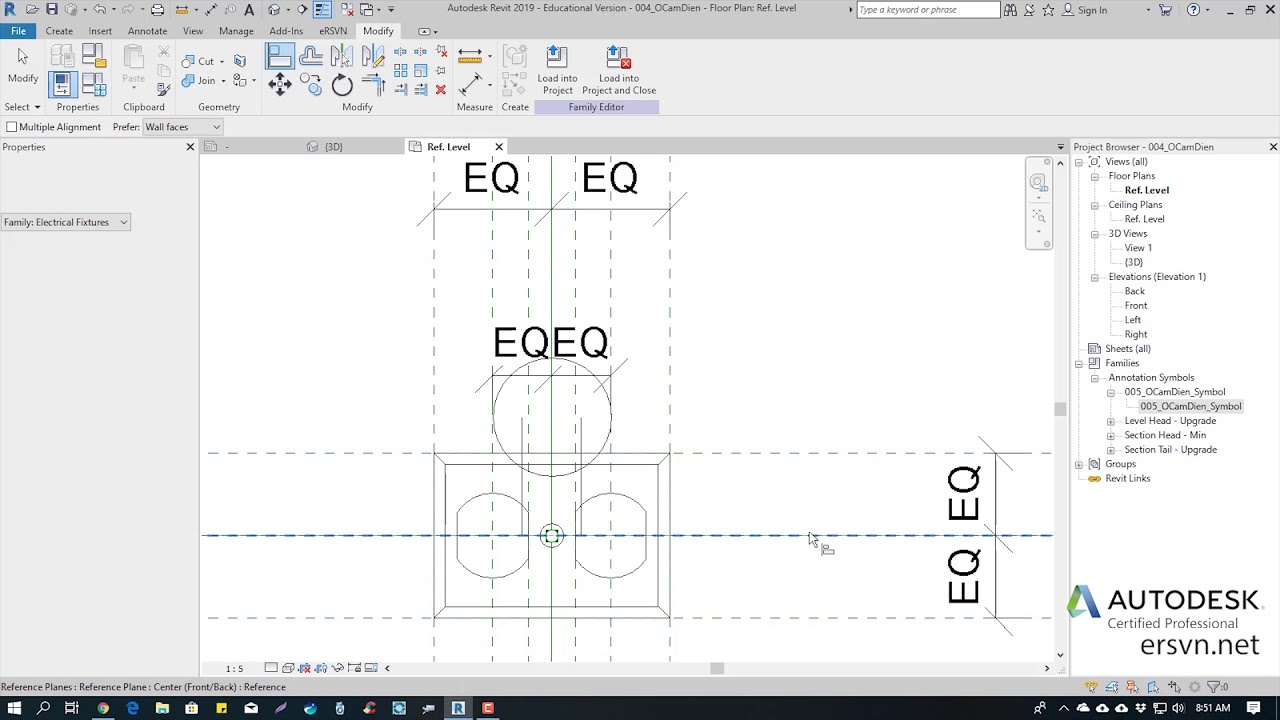Open Windows Start menu
The width and height of the screenshot is (1280, 720).
tap(14, 708)
